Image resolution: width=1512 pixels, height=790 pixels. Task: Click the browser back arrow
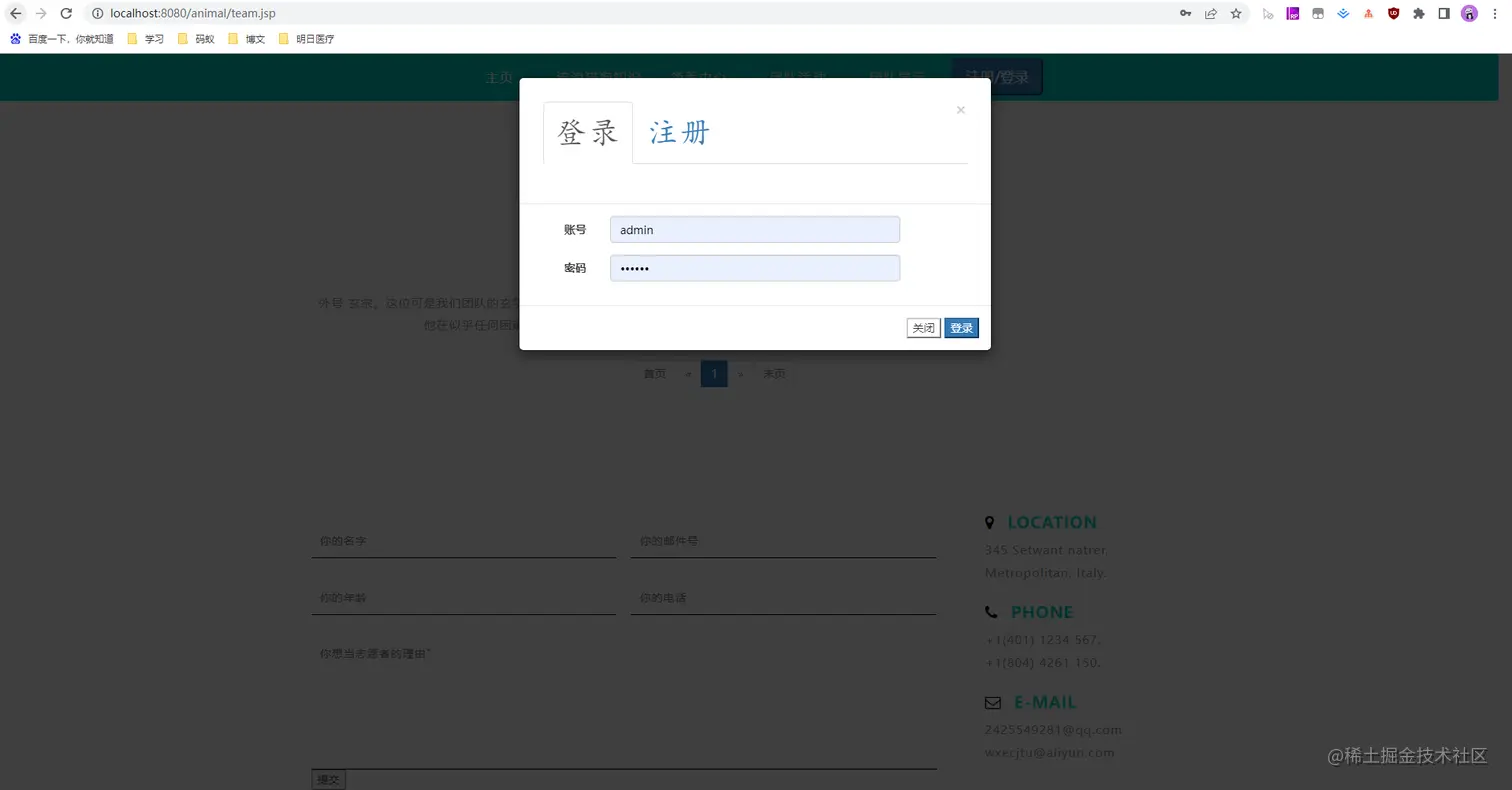(x=15, y=13)
